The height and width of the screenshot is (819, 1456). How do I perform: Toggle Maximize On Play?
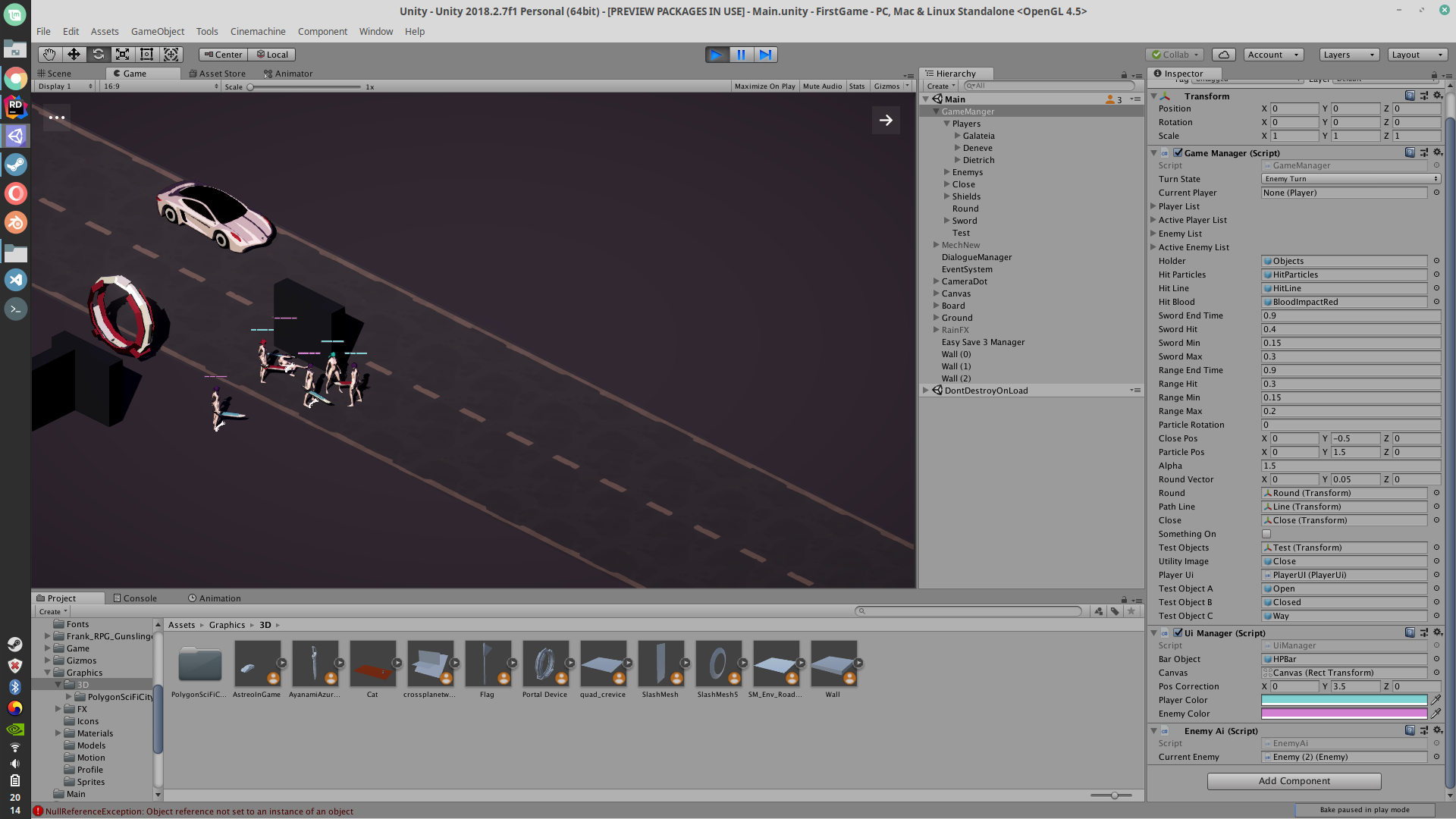click(x=764, y=86)
